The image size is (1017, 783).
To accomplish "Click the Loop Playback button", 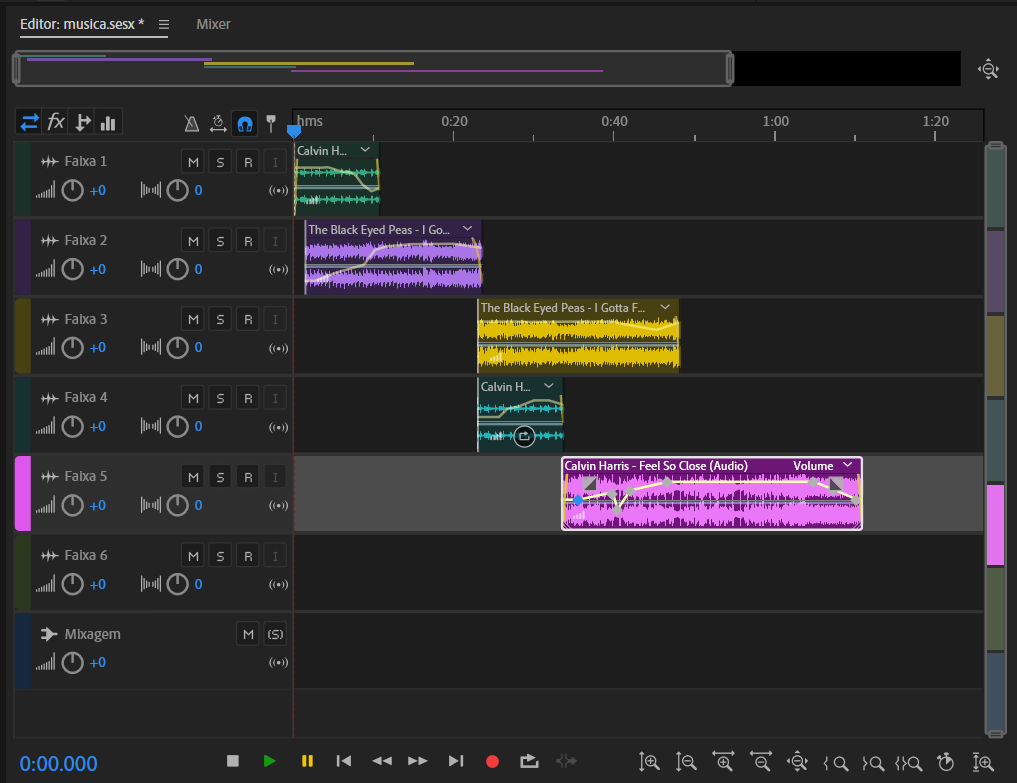I will pyautogui.click(x=530, y=761).
